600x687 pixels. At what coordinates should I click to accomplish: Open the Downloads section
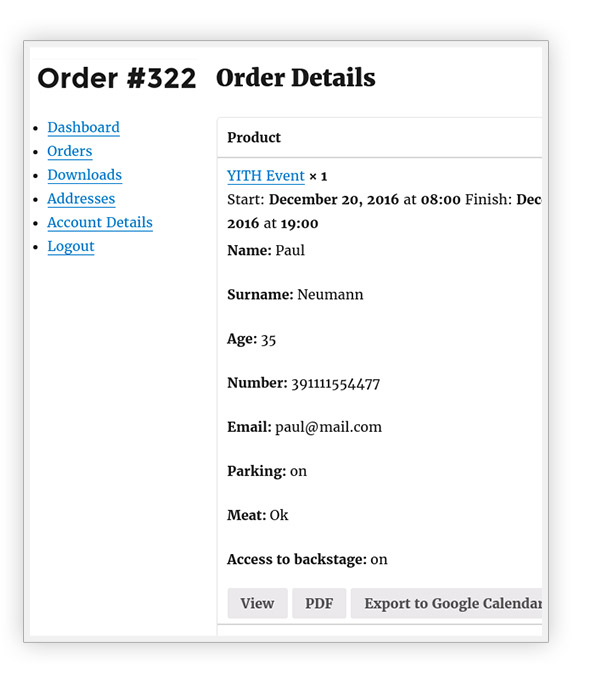tap(84, 175)
